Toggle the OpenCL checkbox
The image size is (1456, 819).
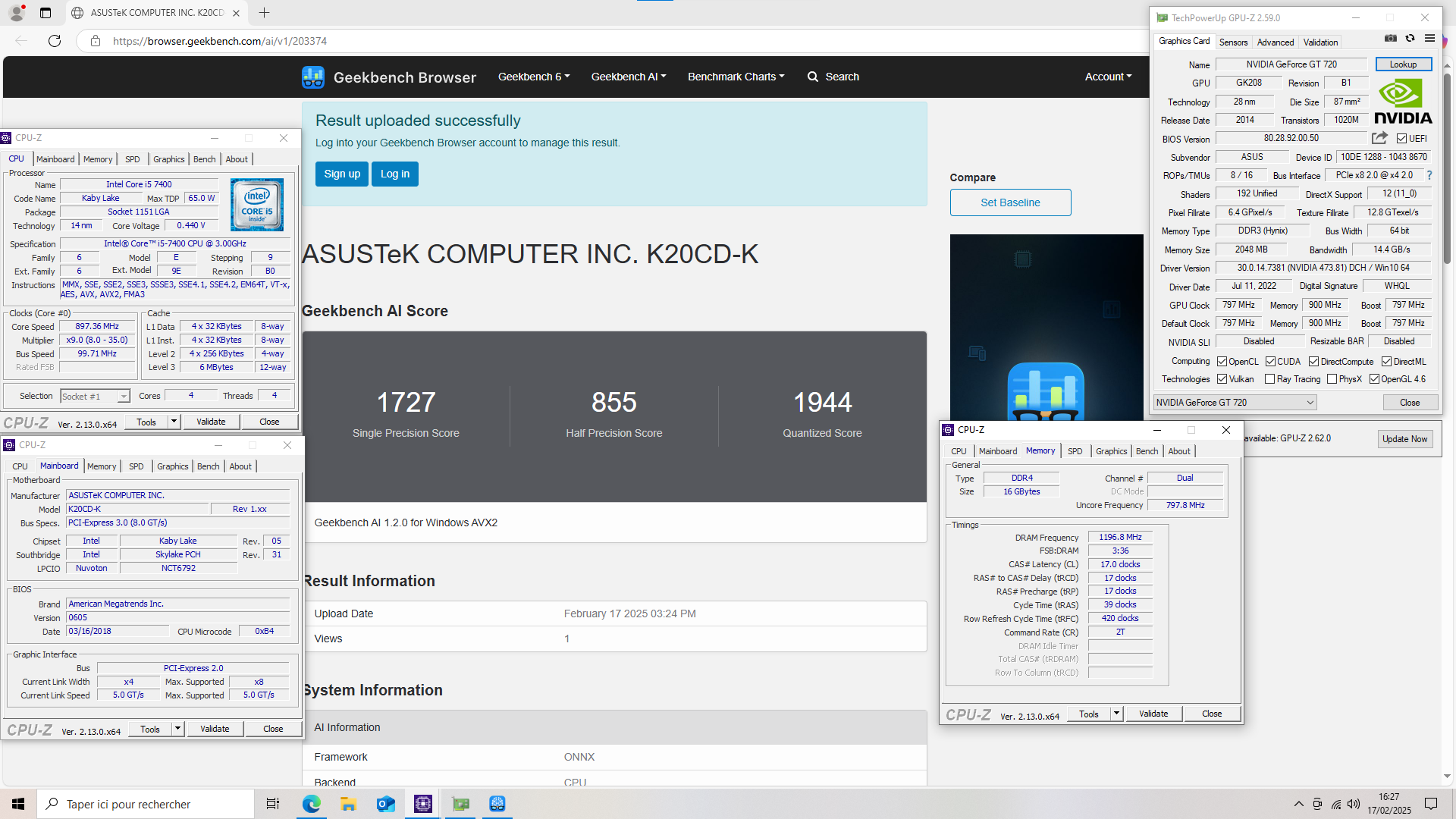click(x=1222, y=362)
